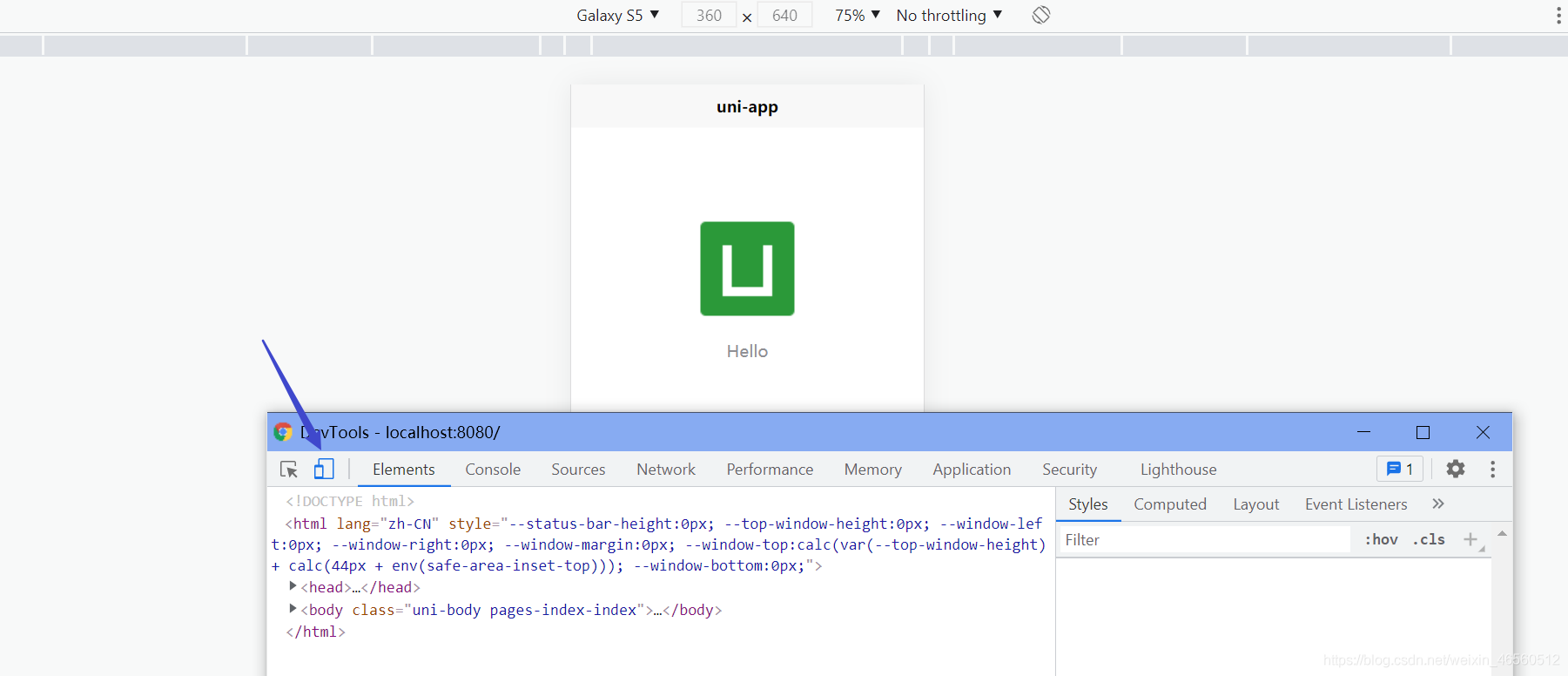Open DevTools settings gear
The width and height of the screenshot is (1568, 676).
click(x=1456, y=469)
